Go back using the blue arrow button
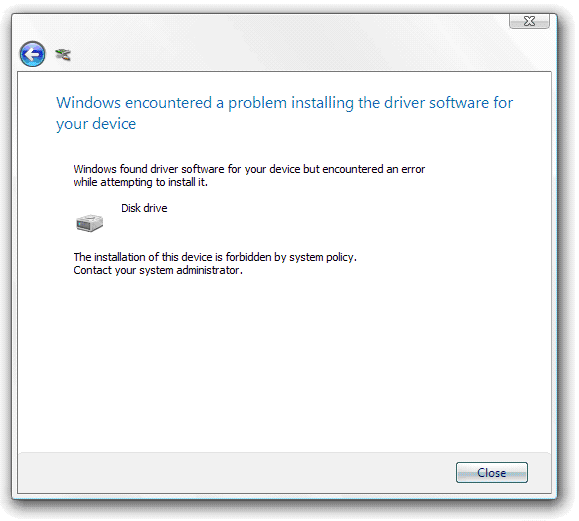Viewport: 579px width, 521px height. tap(32, 54)
